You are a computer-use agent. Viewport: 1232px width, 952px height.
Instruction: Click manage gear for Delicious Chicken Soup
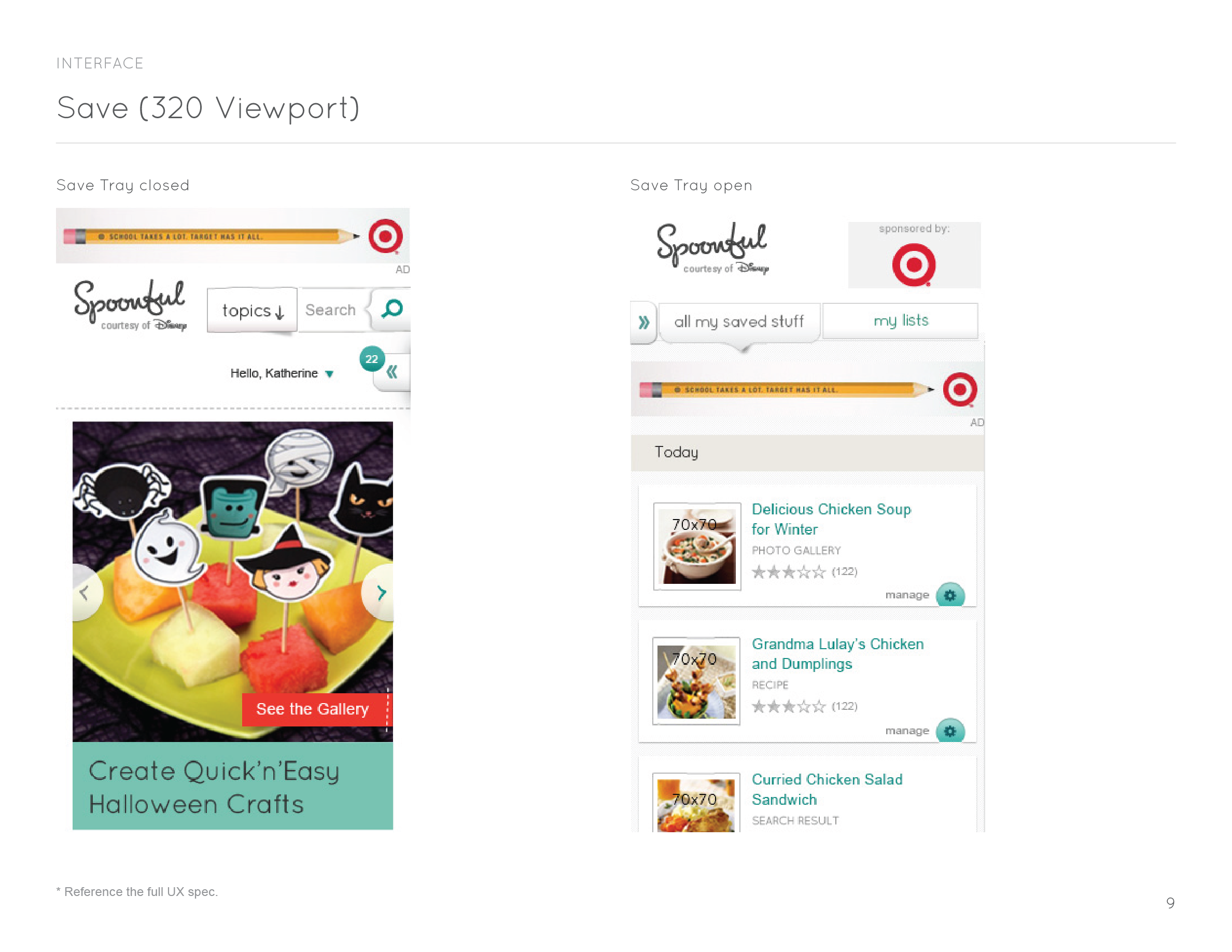950,595
